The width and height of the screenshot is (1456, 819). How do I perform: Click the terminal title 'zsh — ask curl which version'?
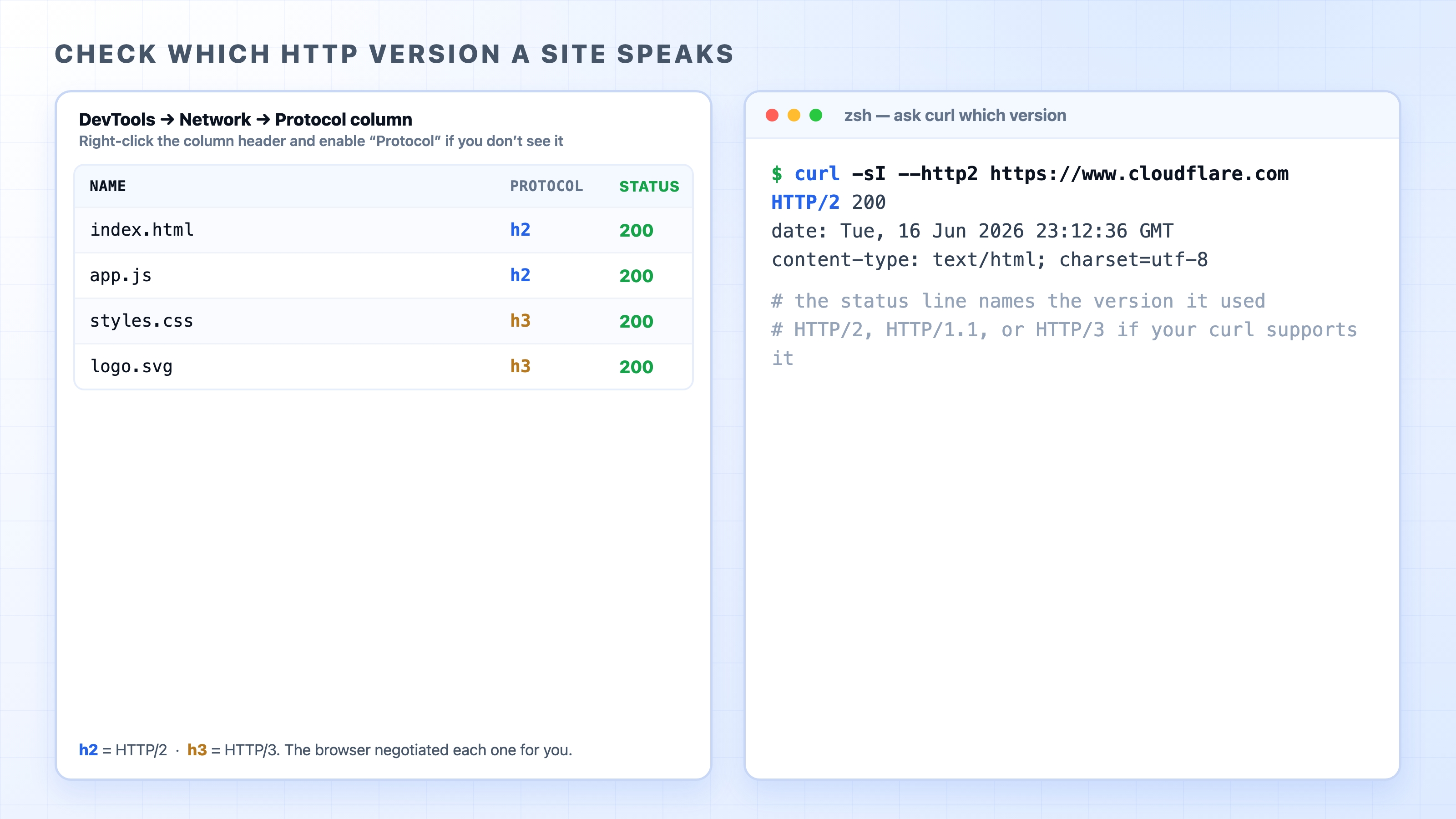pyautogui.click(x=955, y=115)
